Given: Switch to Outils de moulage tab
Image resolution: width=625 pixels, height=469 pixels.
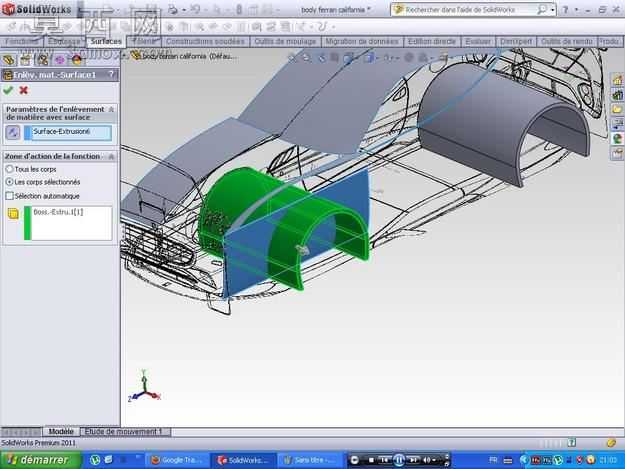Looking at the screenshot, I should (285, 41).
